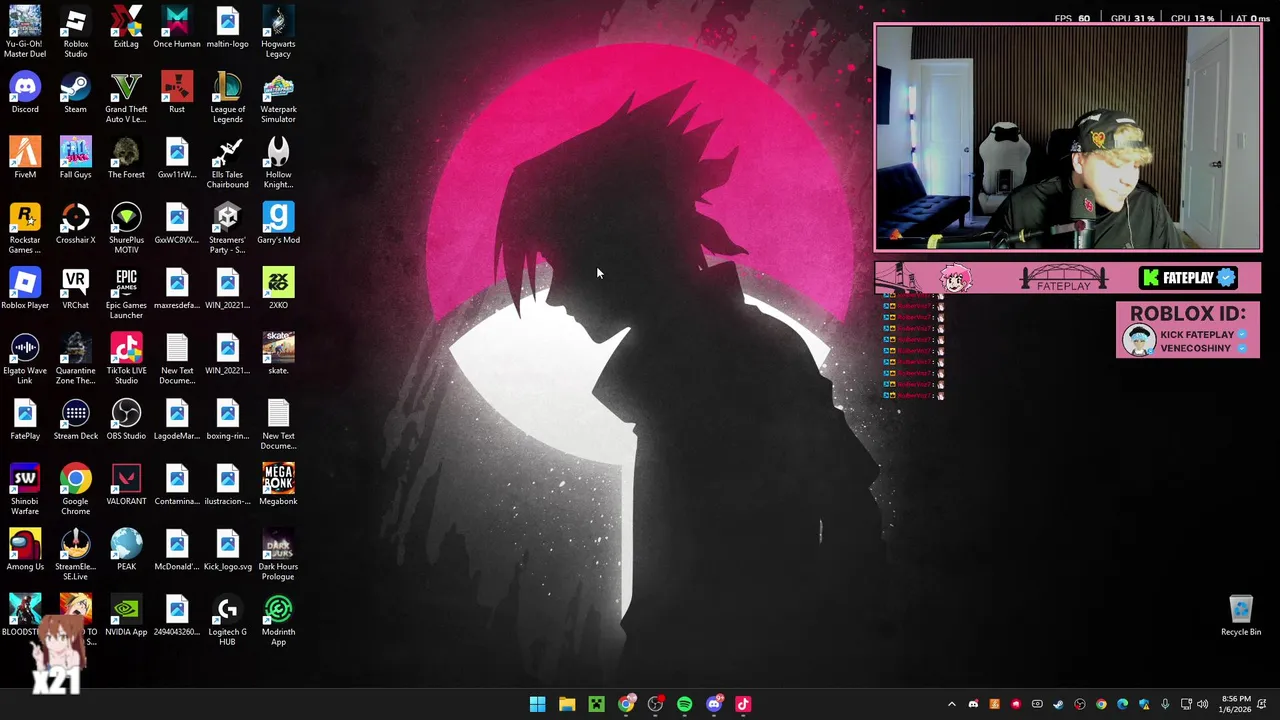Select the Rust game icon
The height and width of the screenshot is (720, 1280).
pos(177,93)
